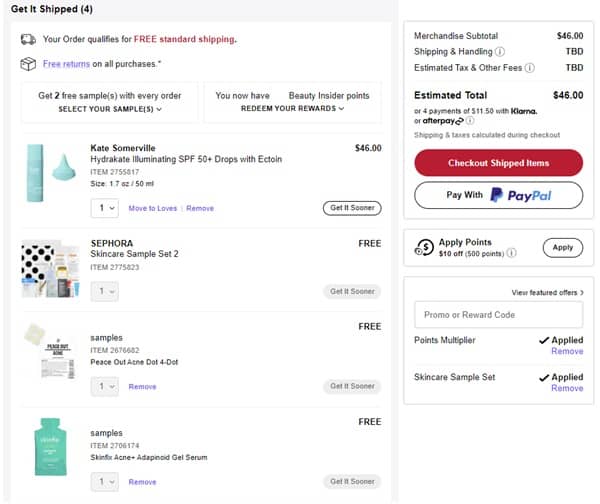
Task: Click Apply button for points
Action: pyautogui.click(x=562, y=247)
